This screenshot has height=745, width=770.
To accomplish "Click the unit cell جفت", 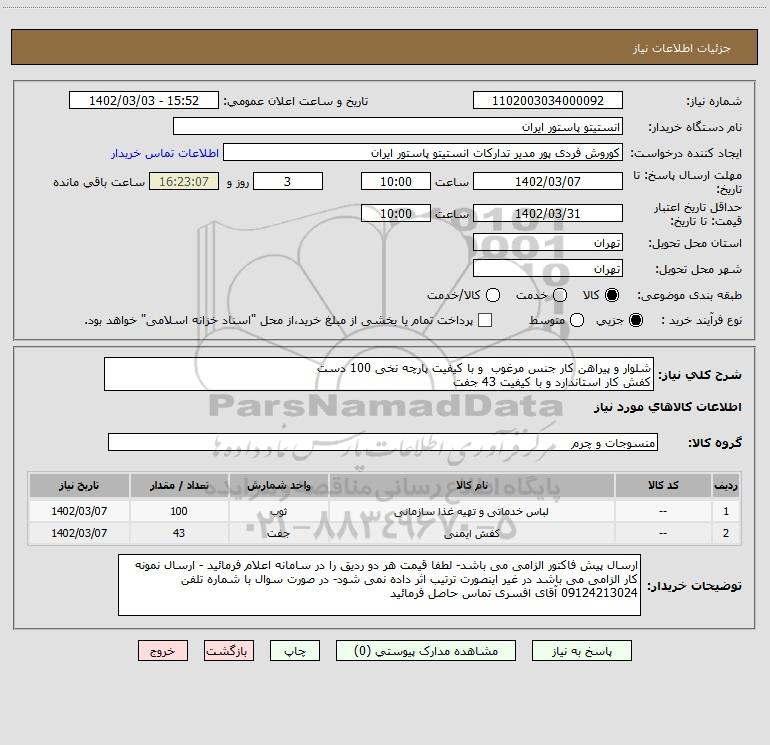I will (x=278, y=533).
